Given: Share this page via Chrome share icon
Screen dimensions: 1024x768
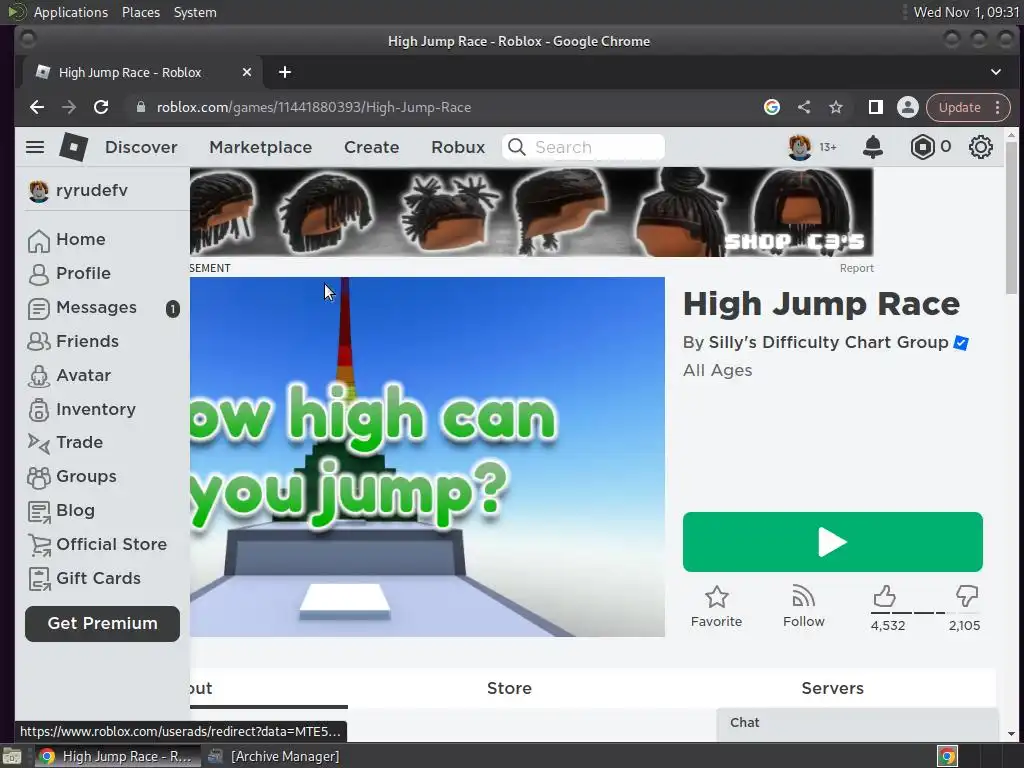Looking at the screenshot, I should (x=804, y=107).
